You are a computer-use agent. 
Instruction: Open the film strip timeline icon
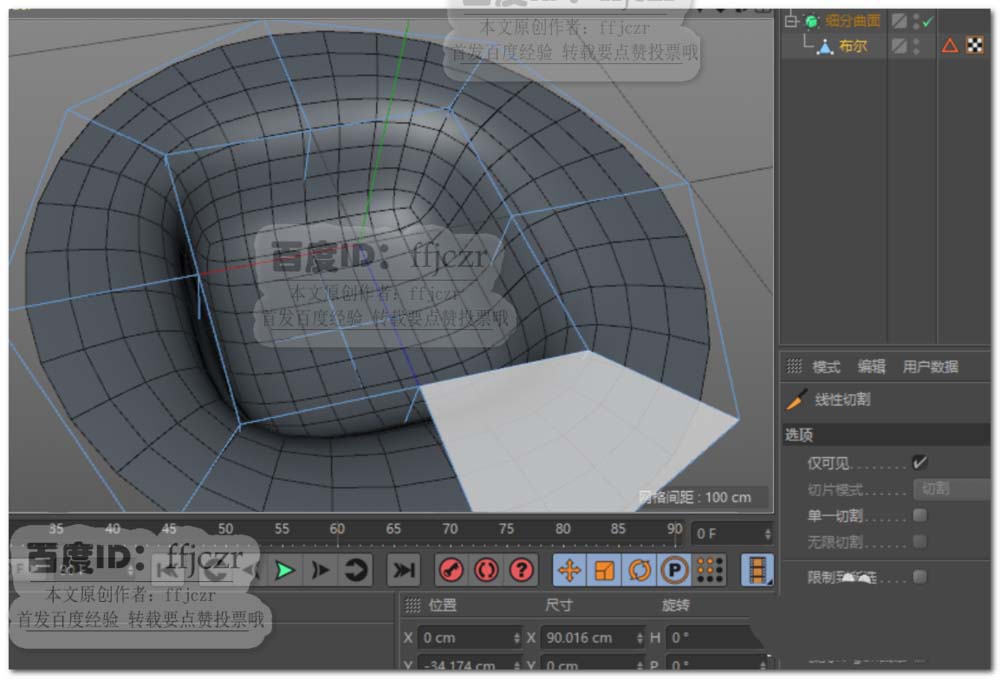pos(758,570)
